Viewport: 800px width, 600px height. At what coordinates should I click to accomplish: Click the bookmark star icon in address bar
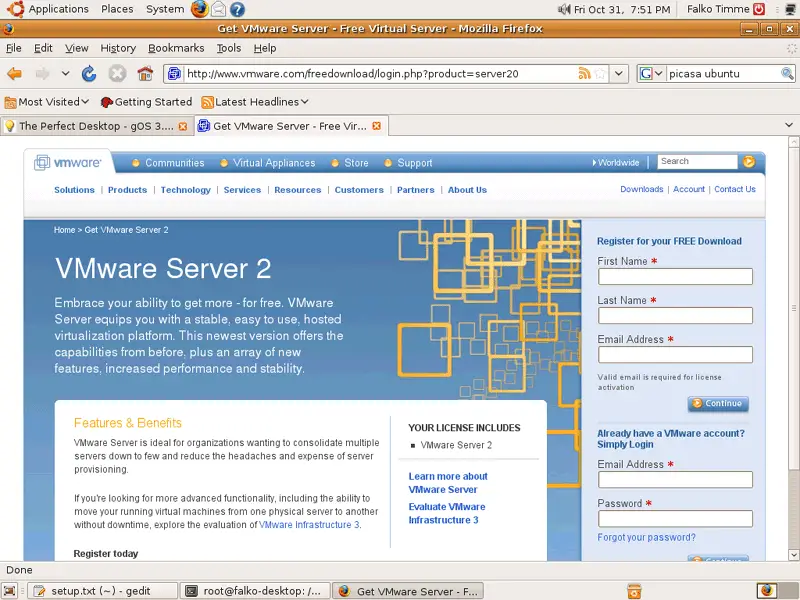pyautogui.click(x=601, y=73)
